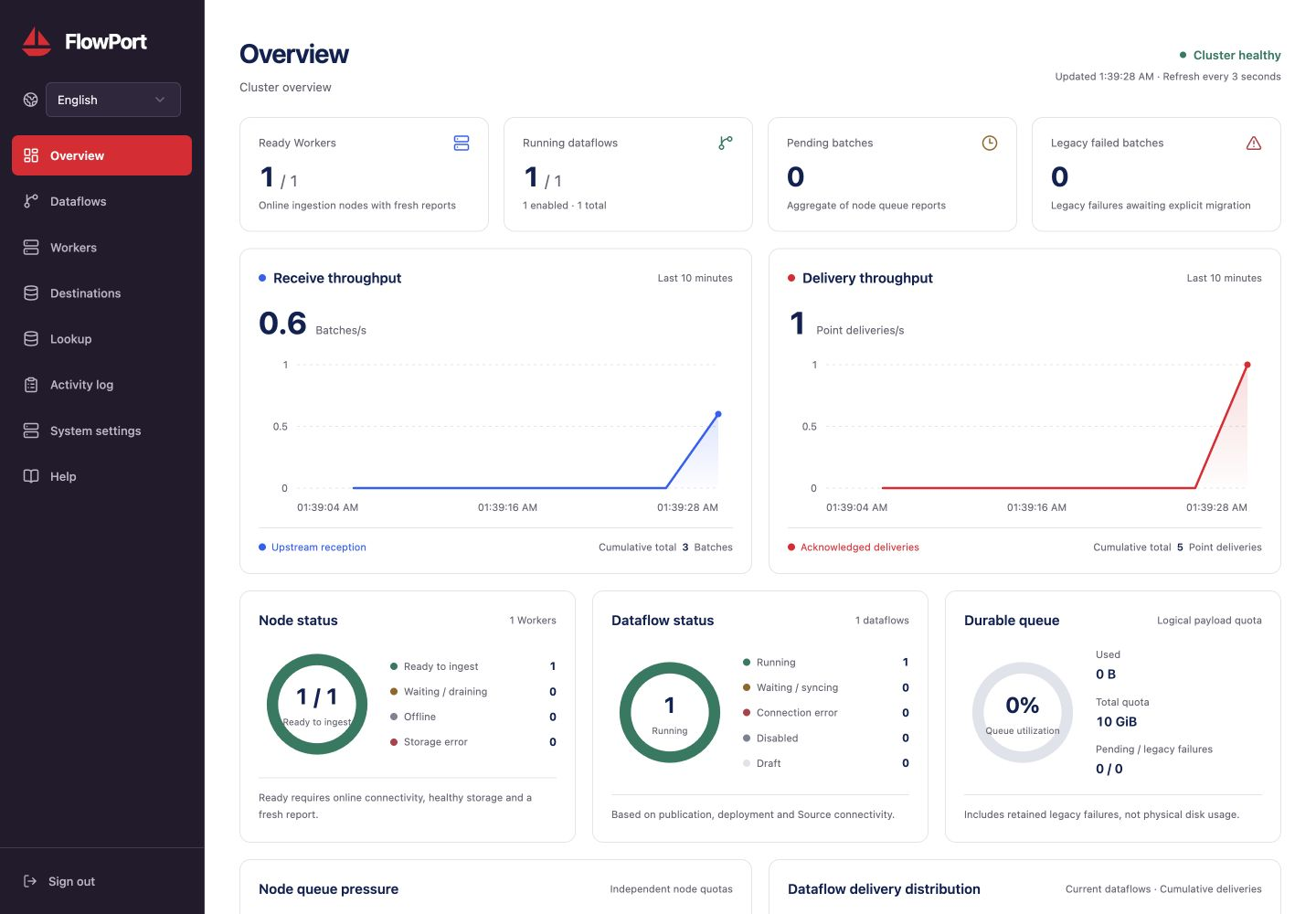1316x914 pixels.
Task: Click the Node queue pressure heading
Action: click(328, 889)
